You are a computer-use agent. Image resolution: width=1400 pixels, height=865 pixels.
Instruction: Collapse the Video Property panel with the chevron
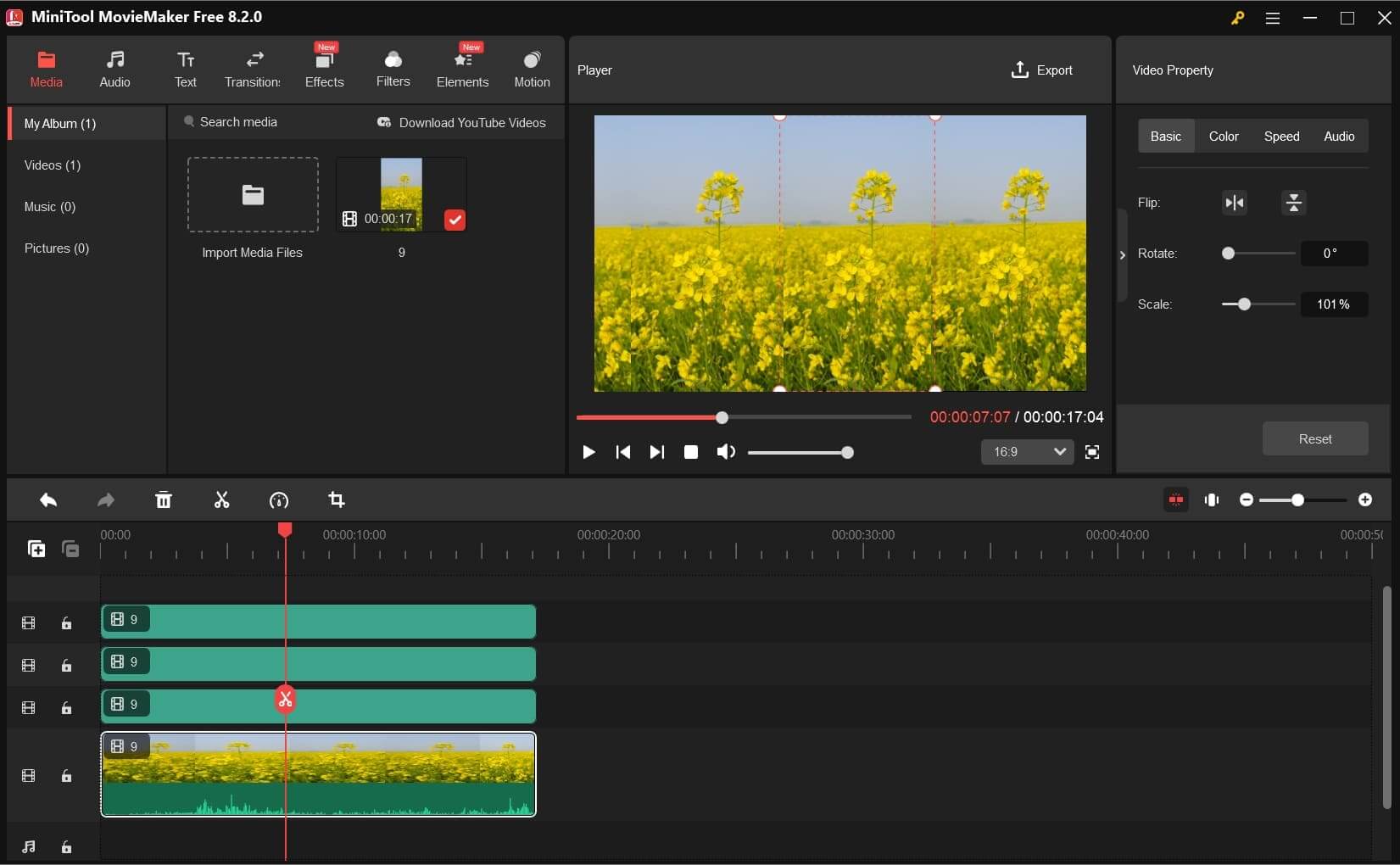point(1123,255)
